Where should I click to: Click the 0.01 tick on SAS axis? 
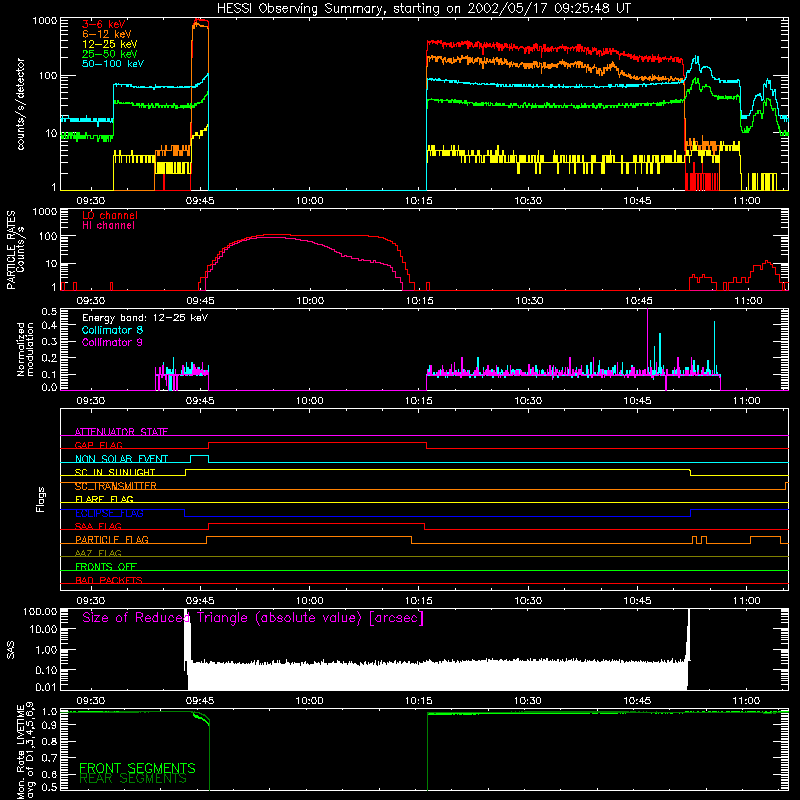[x=46, y=687]
